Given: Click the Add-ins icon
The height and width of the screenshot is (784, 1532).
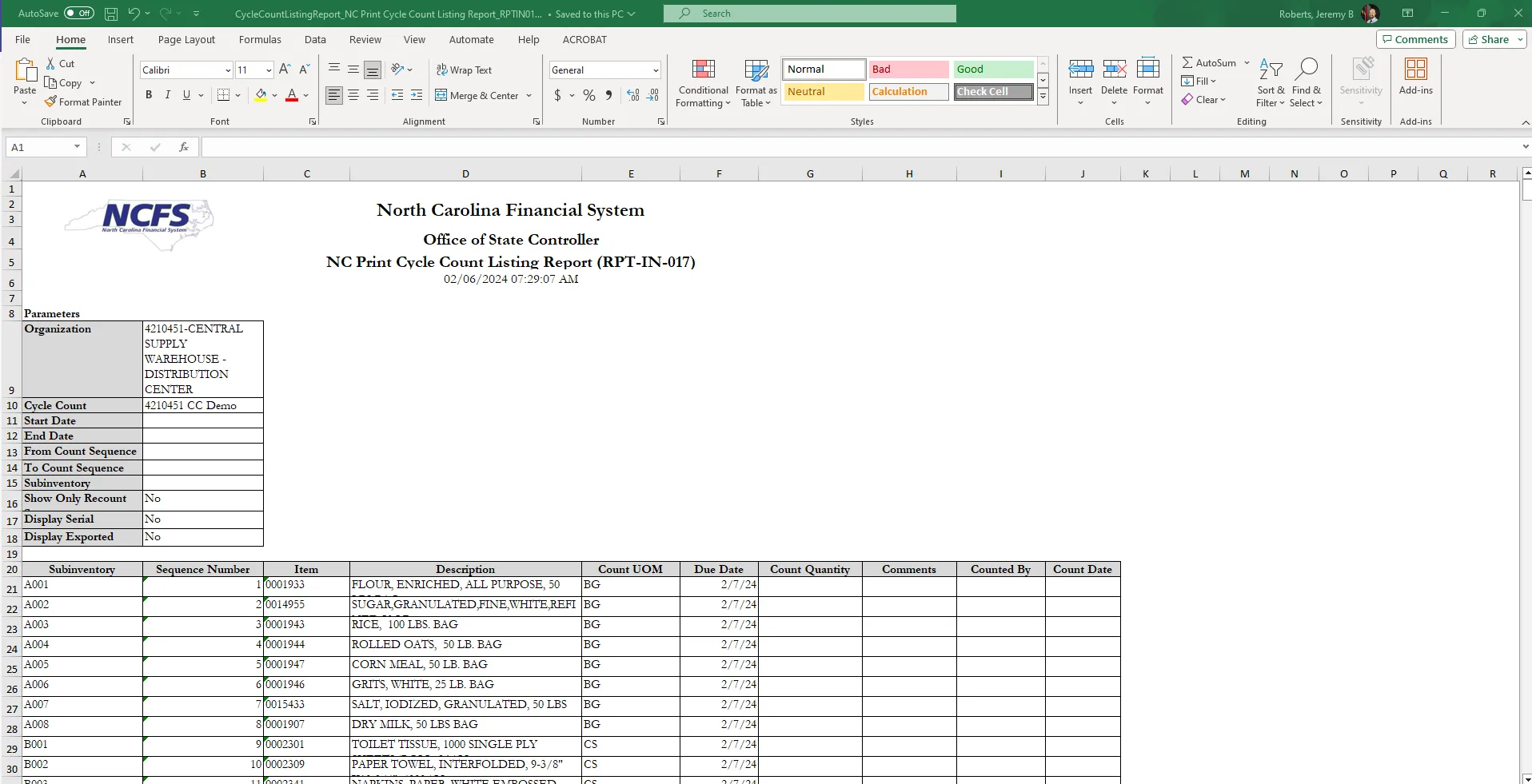Looking at the screenshot, I should pos(1415,70).
